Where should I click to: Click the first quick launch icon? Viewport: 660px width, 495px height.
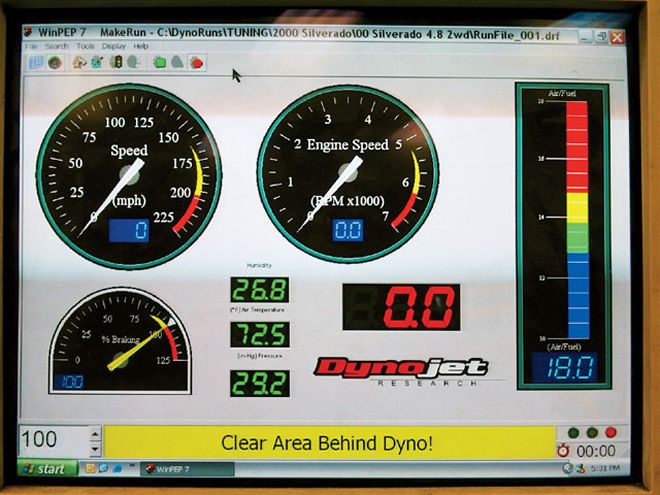(x=89, y=468)
